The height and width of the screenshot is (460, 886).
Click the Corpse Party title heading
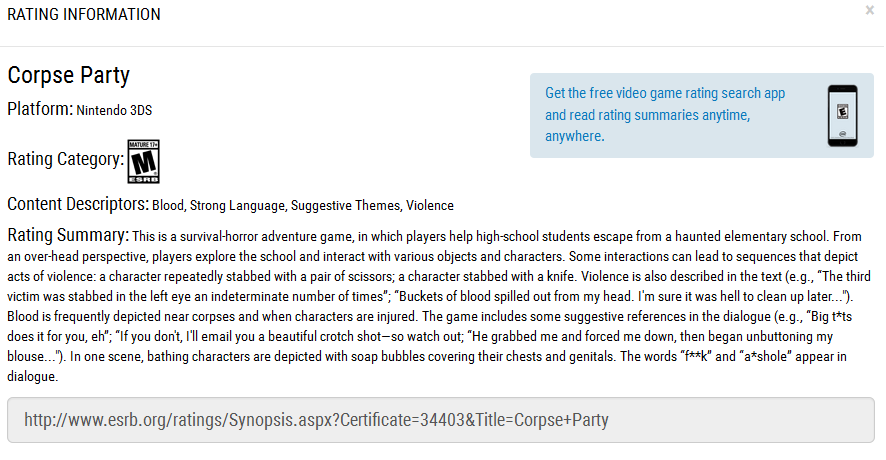[68, 75]
